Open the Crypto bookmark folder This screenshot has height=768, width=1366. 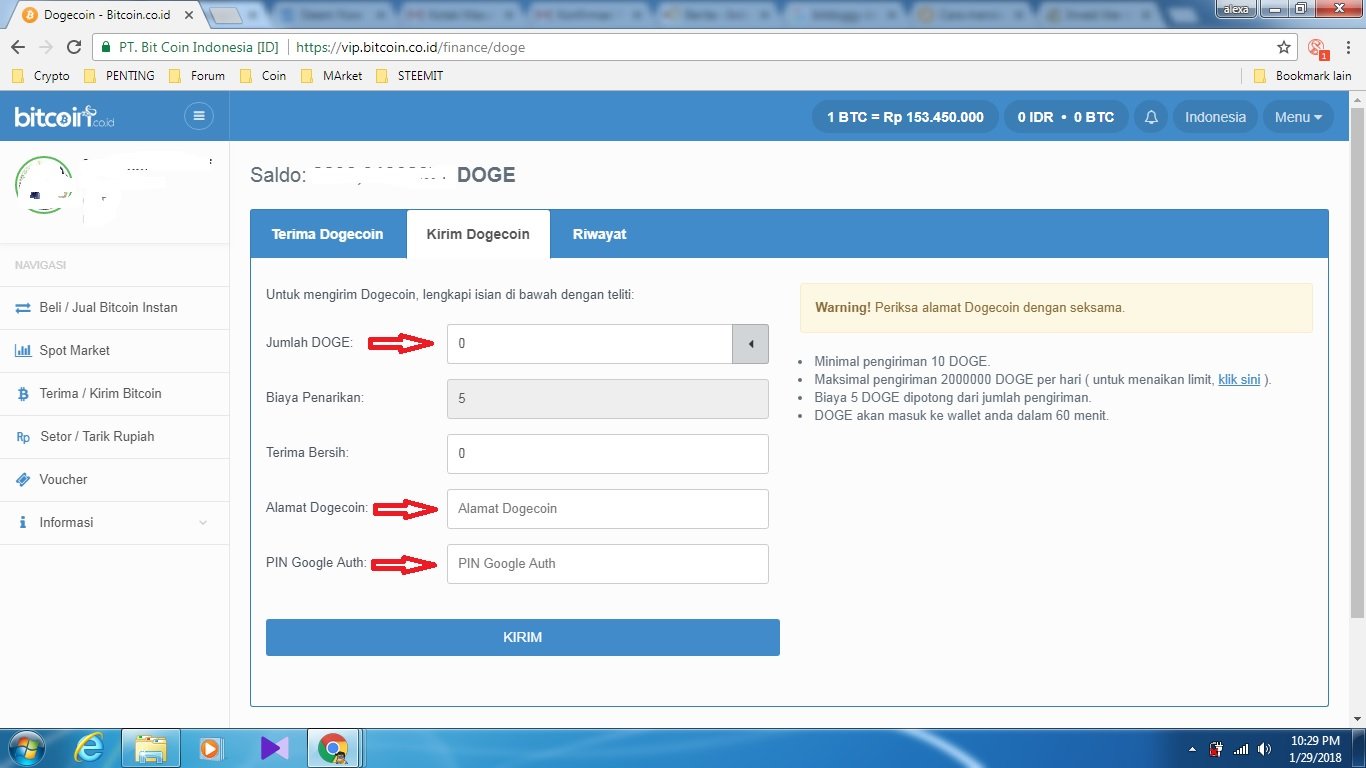click(41, 76)
